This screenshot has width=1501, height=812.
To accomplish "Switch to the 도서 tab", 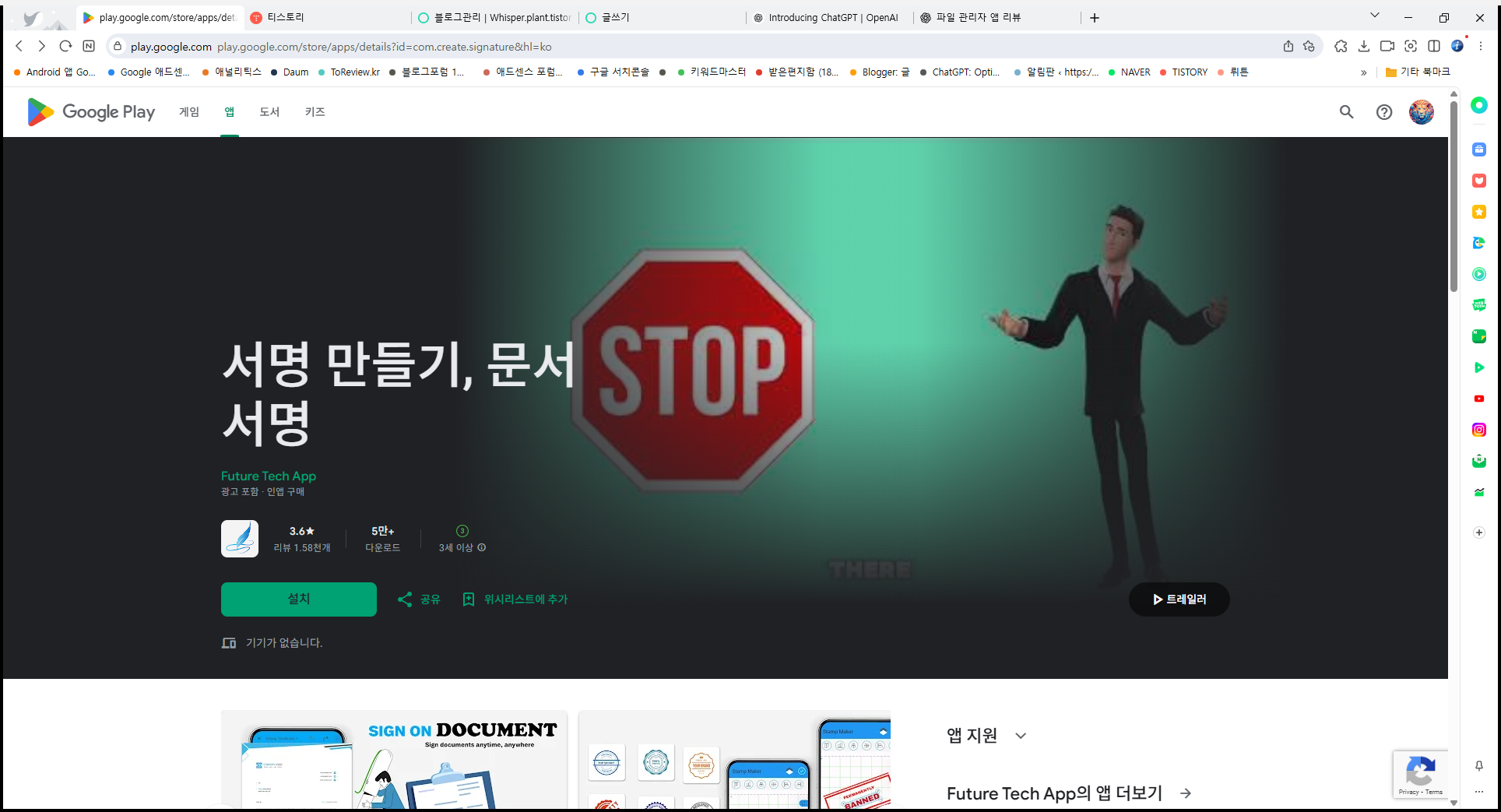I will 269,111.
